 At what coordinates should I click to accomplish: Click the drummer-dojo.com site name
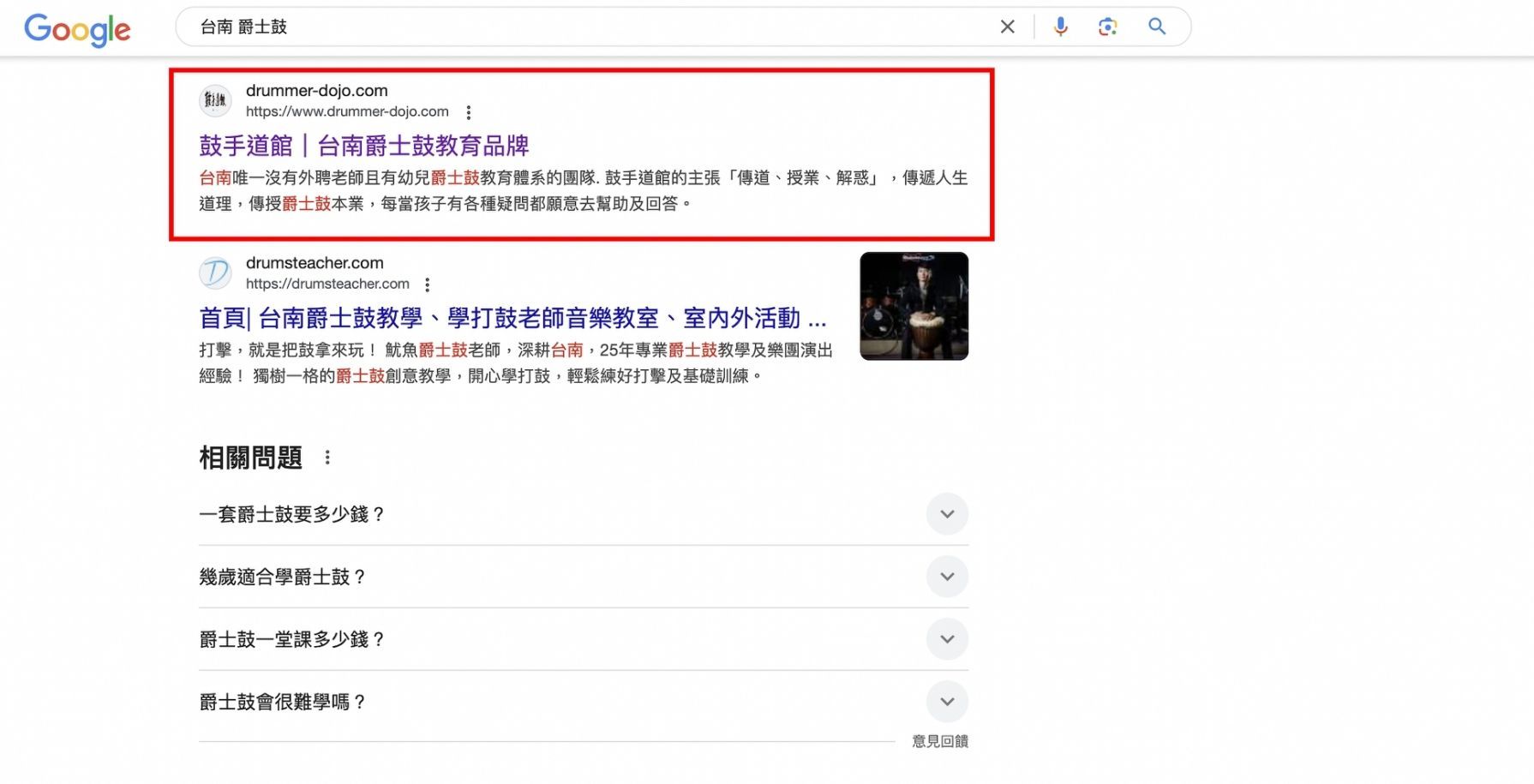pos(316,90)
